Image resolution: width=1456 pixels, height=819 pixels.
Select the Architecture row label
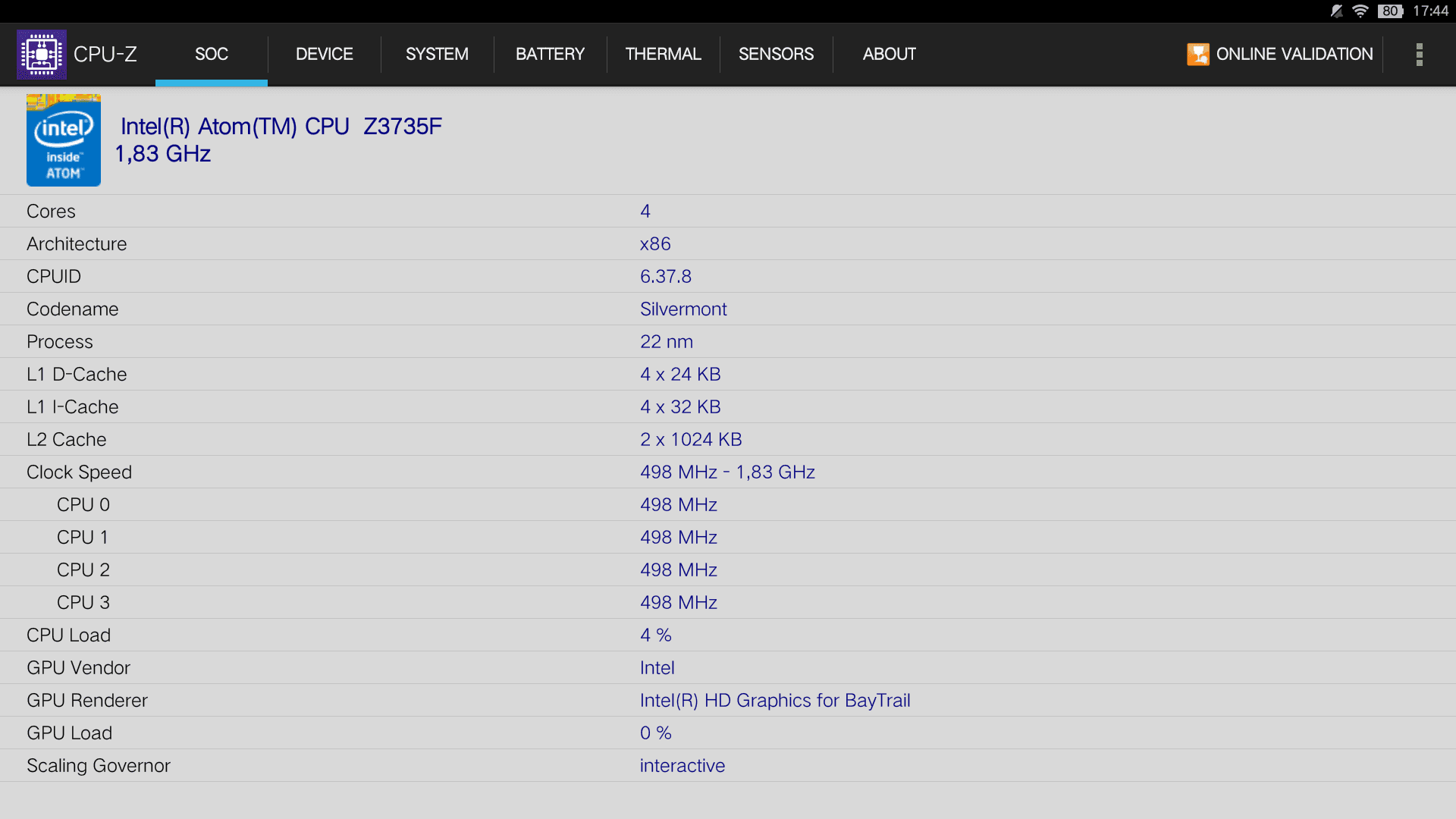[77, 244]
